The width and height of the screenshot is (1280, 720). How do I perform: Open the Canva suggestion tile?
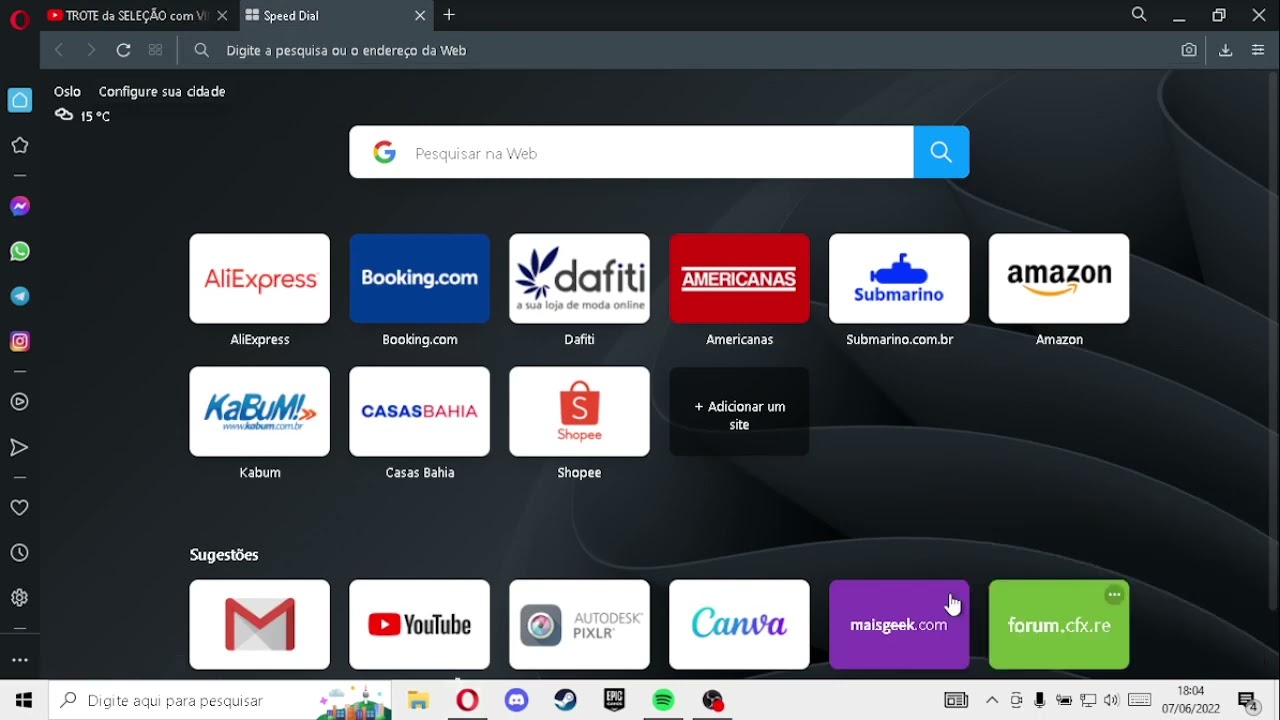(x=739, y=624)
